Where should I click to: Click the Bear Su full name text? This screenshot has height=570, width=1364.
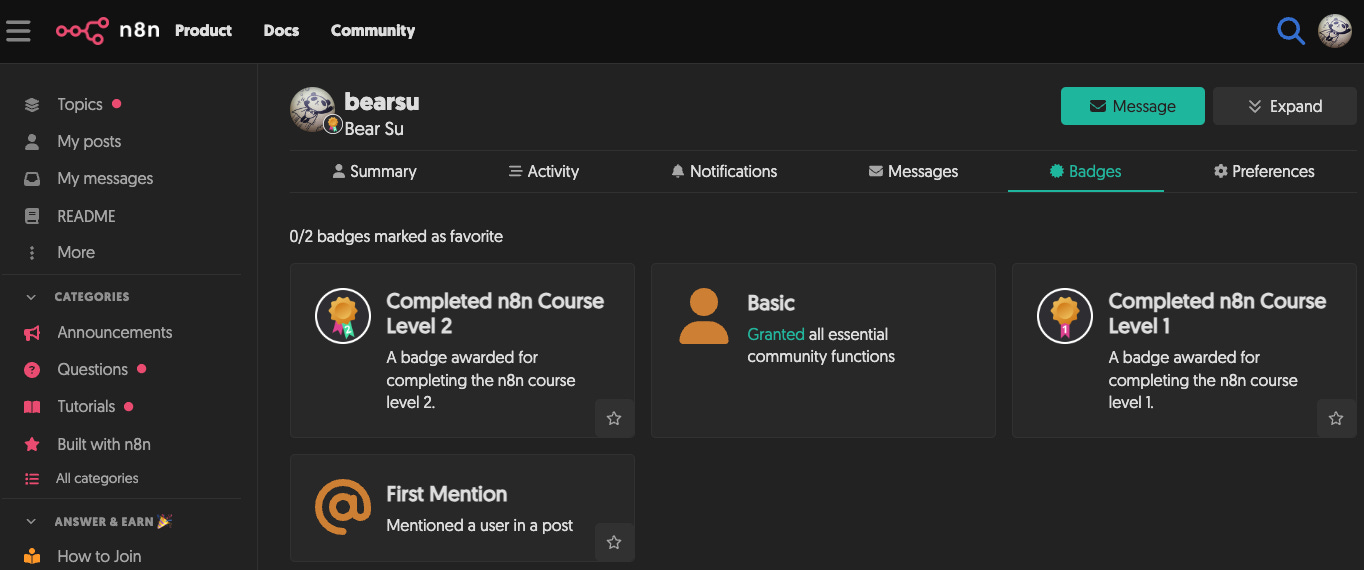[374, 128]
